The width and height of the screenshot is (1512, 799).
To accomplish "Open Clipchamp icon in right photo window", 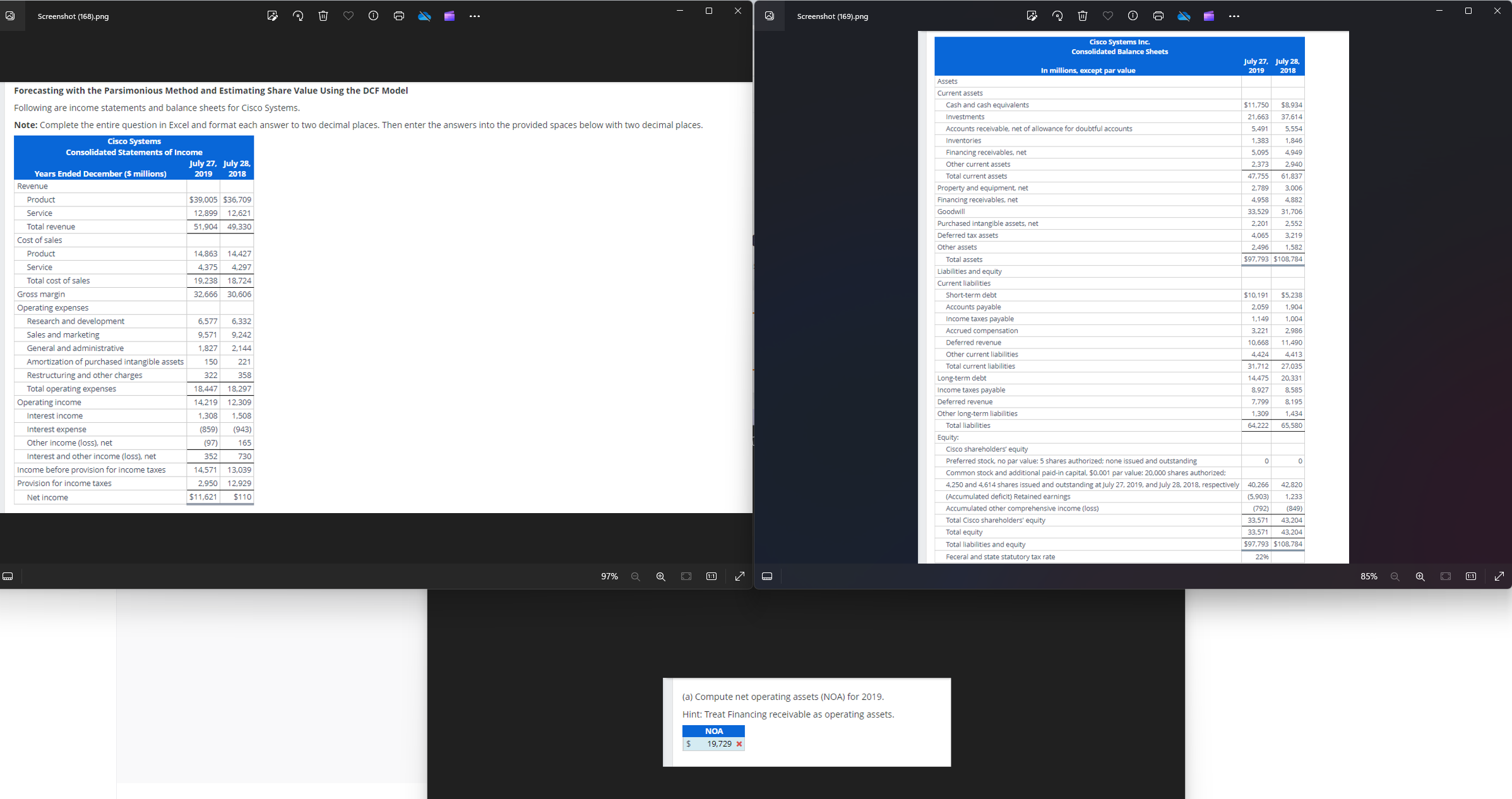I will [1209, 16].
